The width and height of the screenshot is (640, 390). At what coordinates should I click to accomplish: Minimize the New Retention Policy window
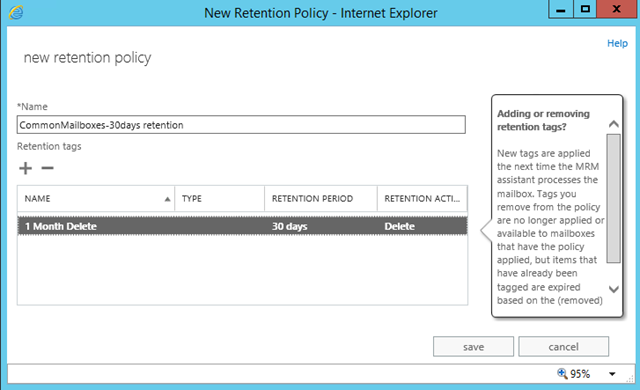tap(561, 9)
